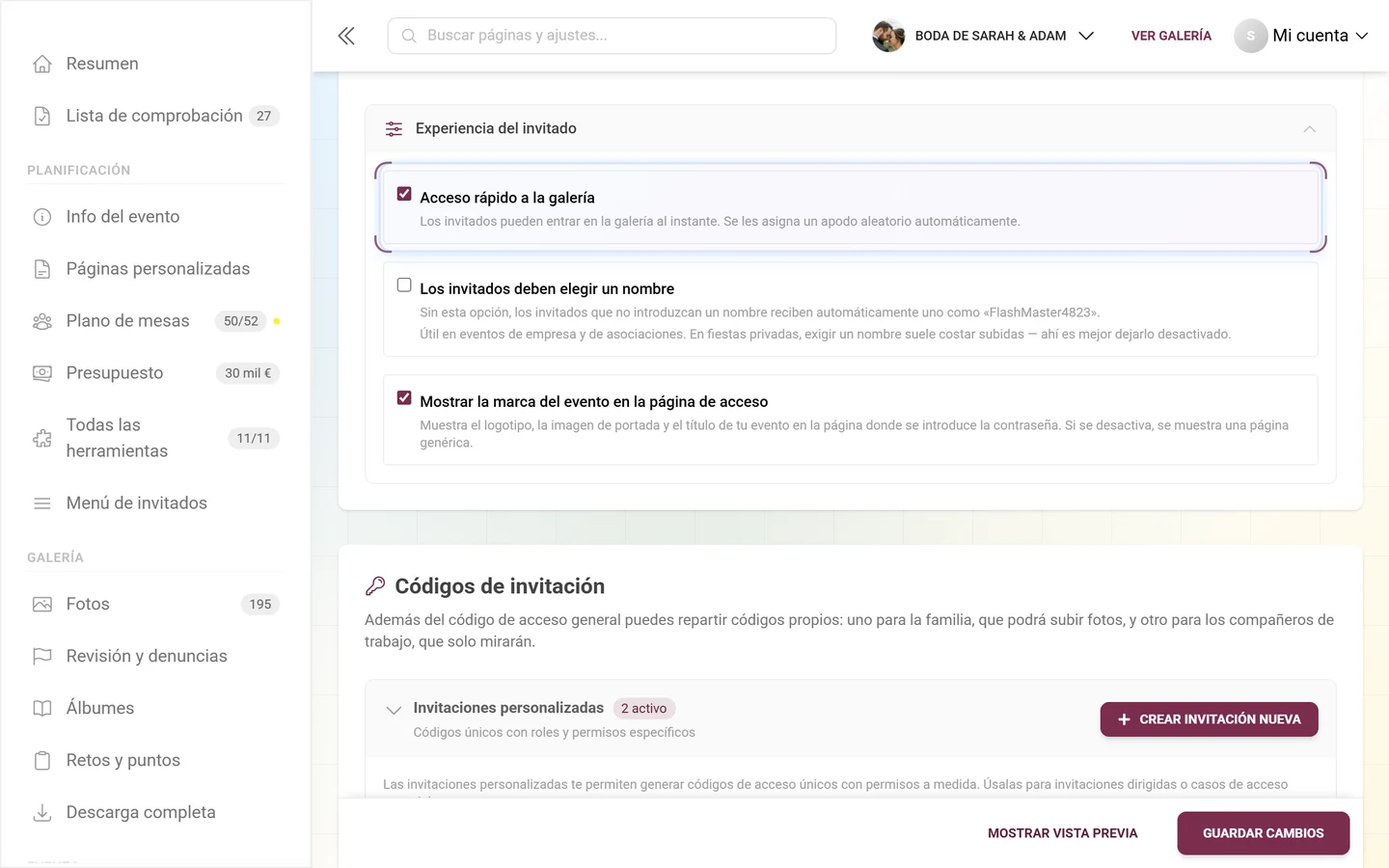The width and height of the screenshot is (1389, 868).
Task: Click the Descarga completa download icon
Action: point(42,813)
